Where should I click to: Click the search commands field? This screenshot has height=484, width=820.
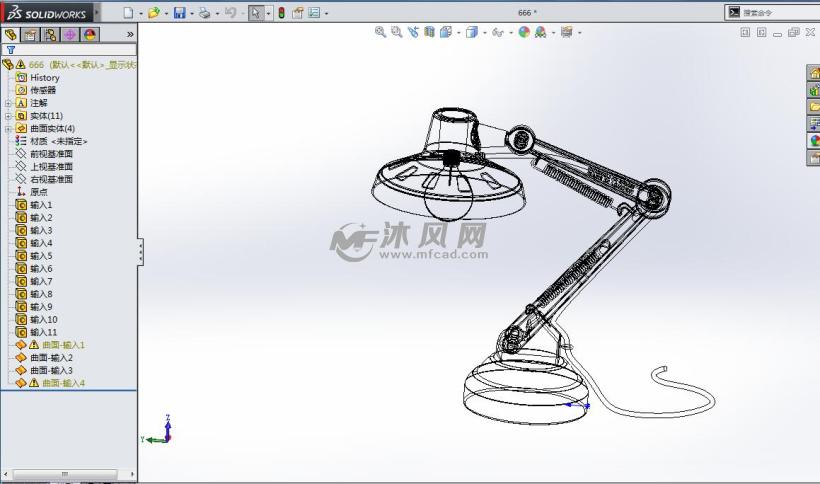[x=781, y=13]
